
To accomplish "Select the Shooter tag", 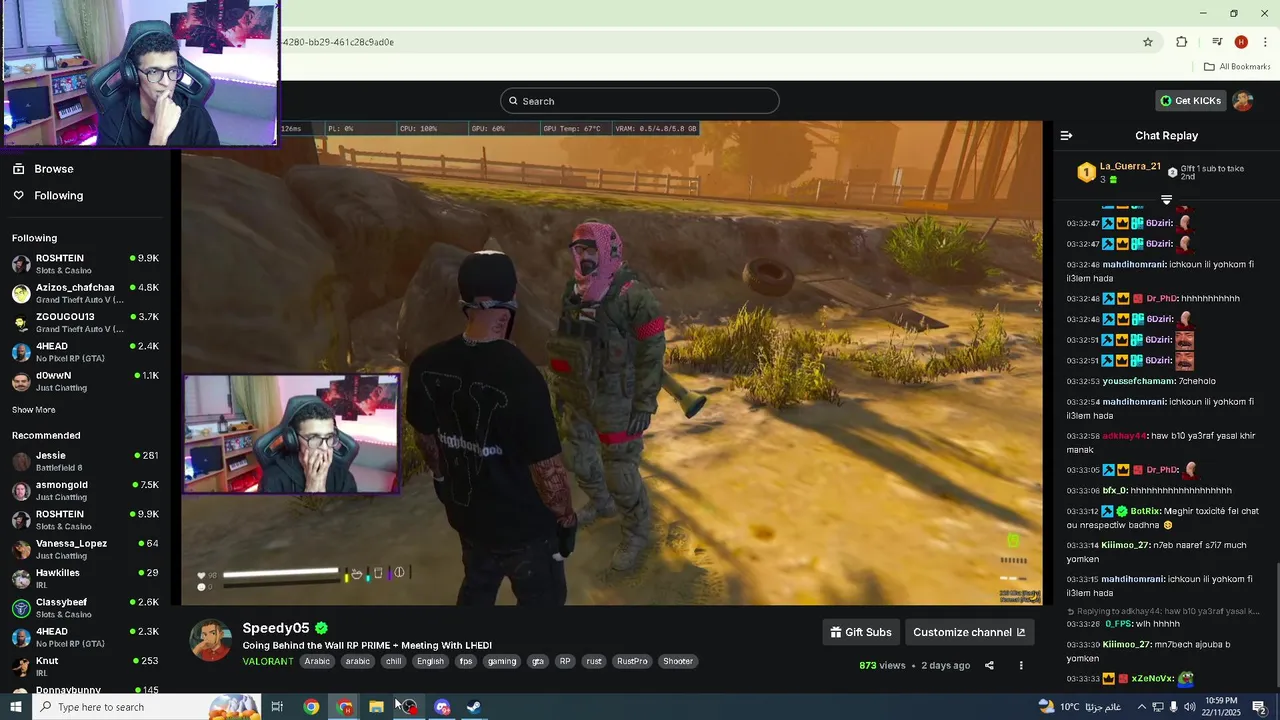I will pos(678,661).
